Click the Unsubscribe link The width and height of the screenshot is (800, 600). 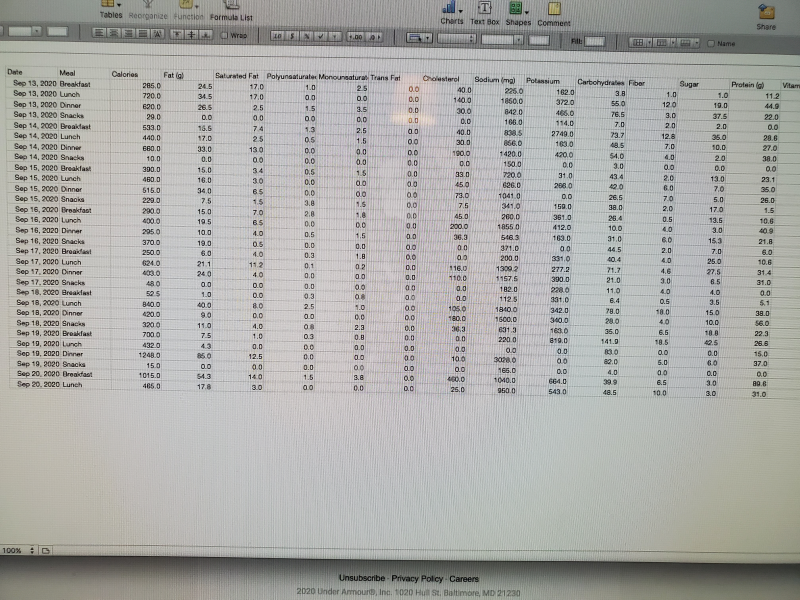pyautogui.click(x=361, y=578)
